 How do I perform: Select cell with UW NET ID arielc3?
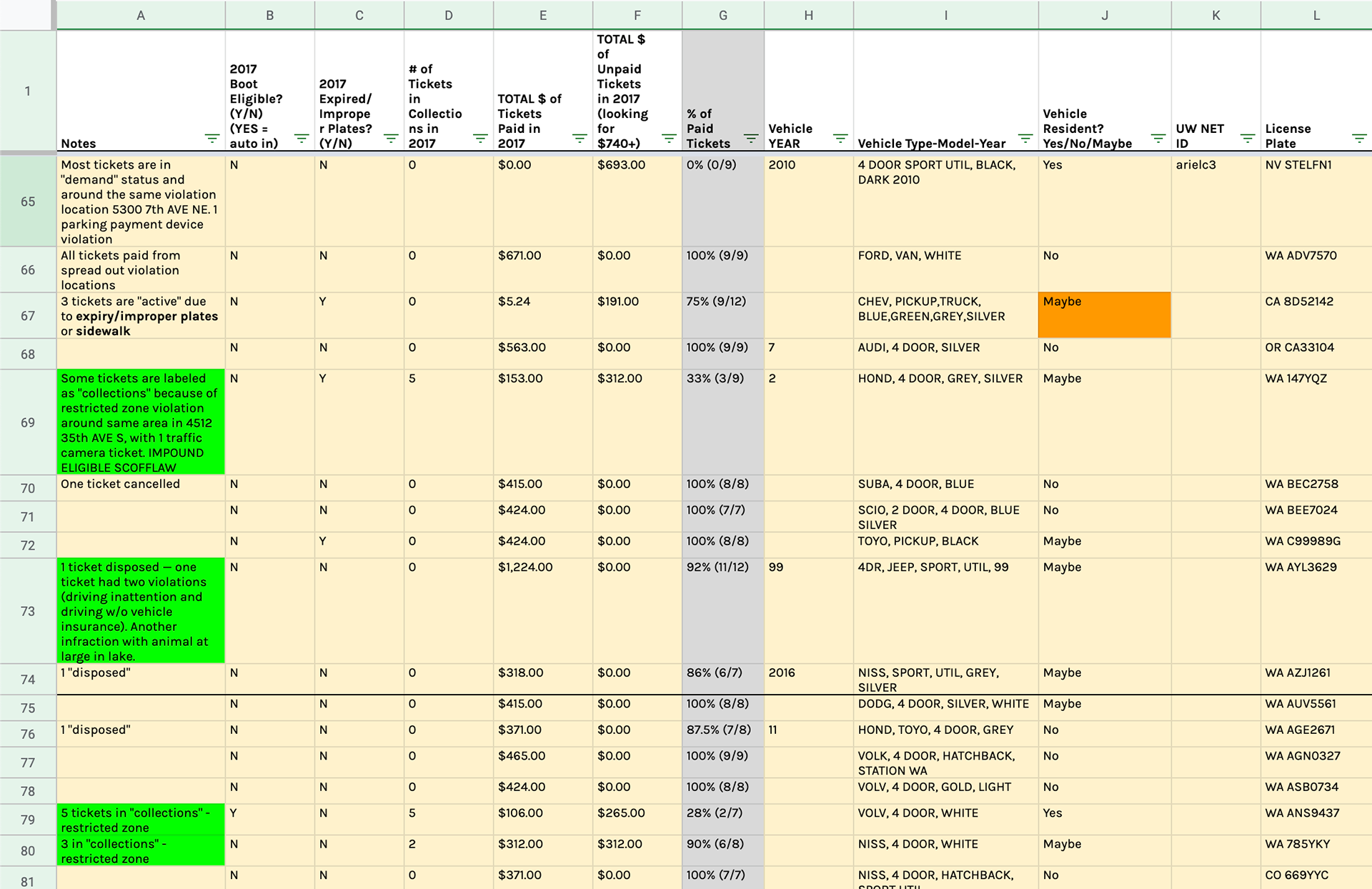(1216, 202)
